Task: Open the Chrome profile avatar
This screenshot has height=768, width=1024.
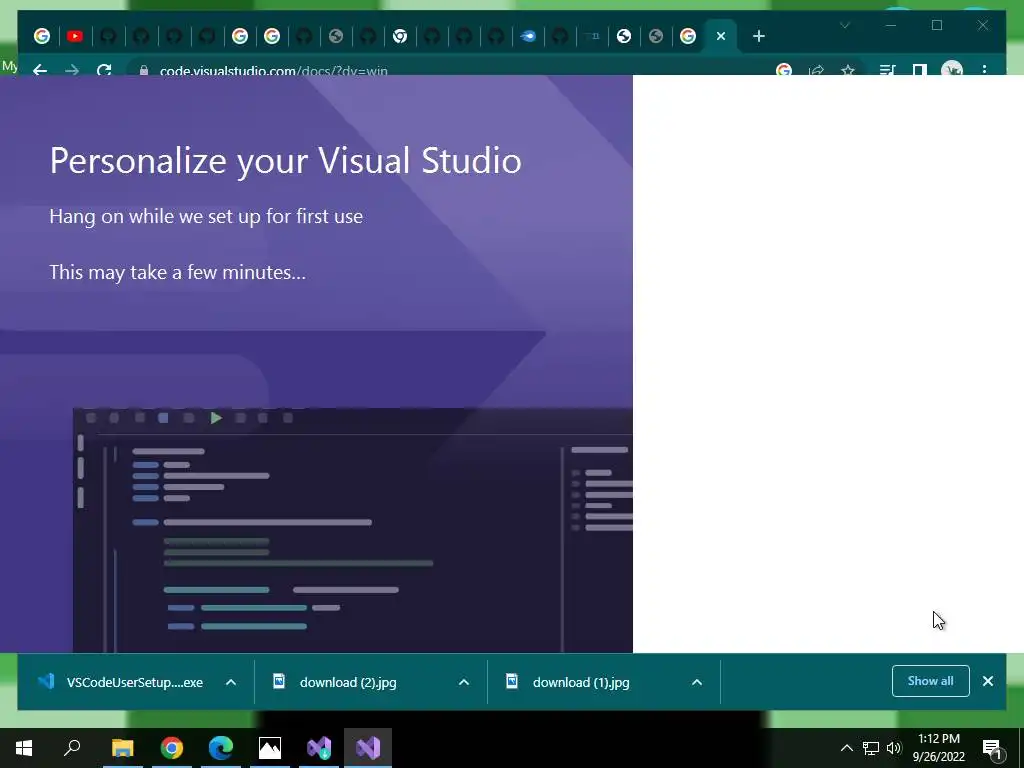Action: (x=952, y=70)
